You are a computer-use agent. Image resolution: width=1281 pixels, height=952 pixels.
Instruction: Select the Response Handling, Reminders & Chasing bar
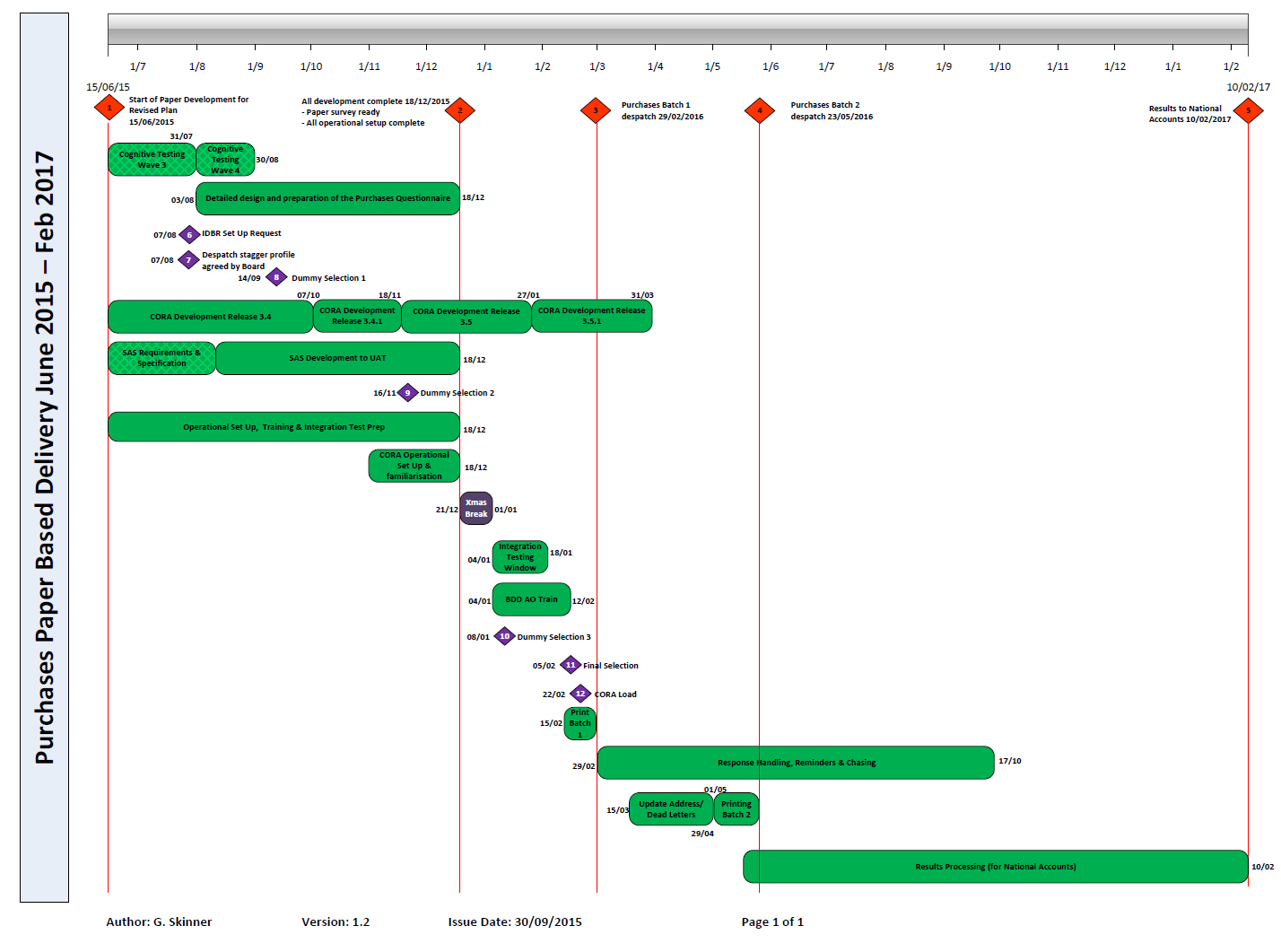[796, 763]
